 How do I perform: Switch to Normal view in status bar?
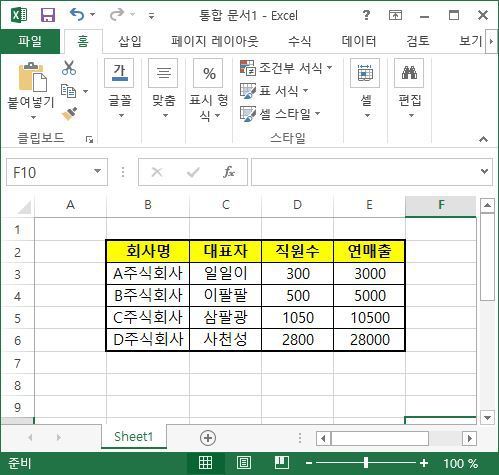[x=205, y=463]
